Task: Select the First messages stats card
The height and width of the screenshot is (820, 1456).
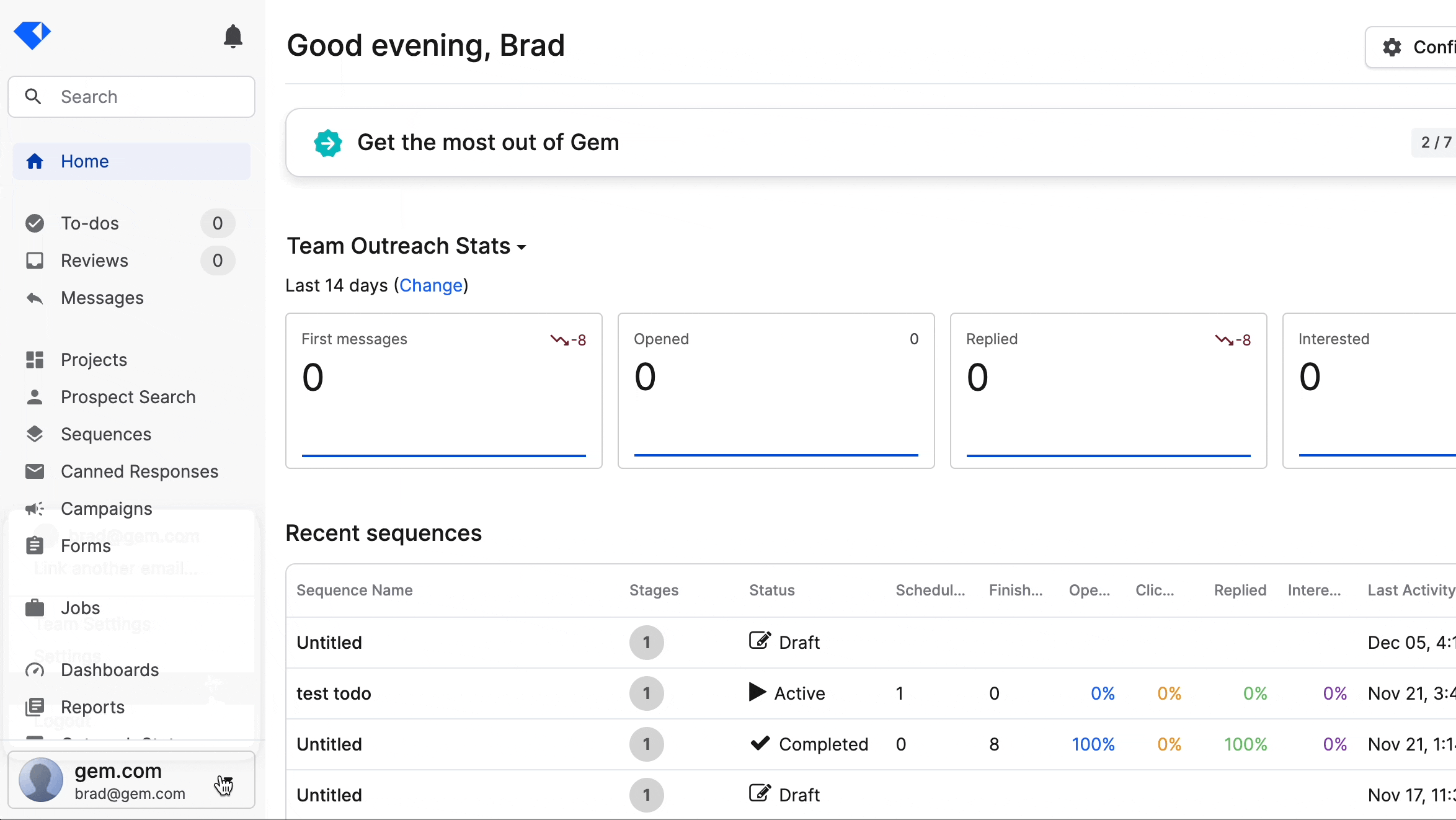Action: coord(443,391)
